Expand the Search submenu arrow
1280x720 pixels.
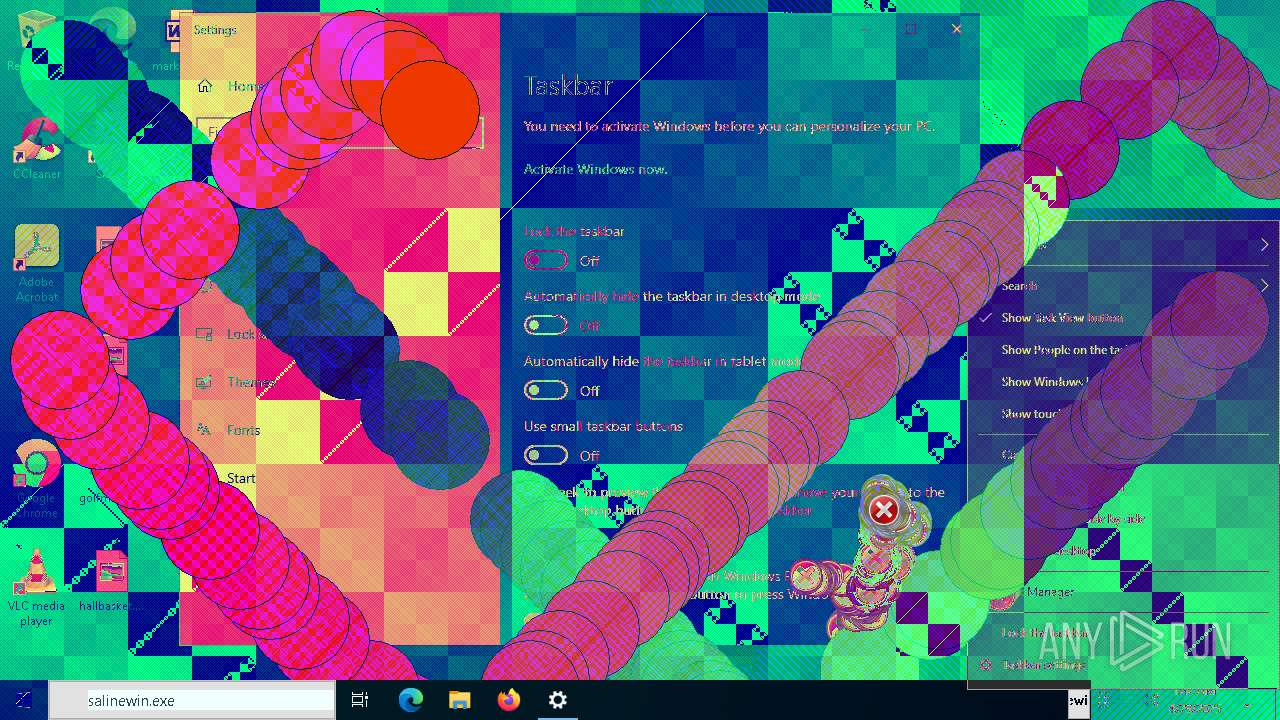tap(1264, 286)
